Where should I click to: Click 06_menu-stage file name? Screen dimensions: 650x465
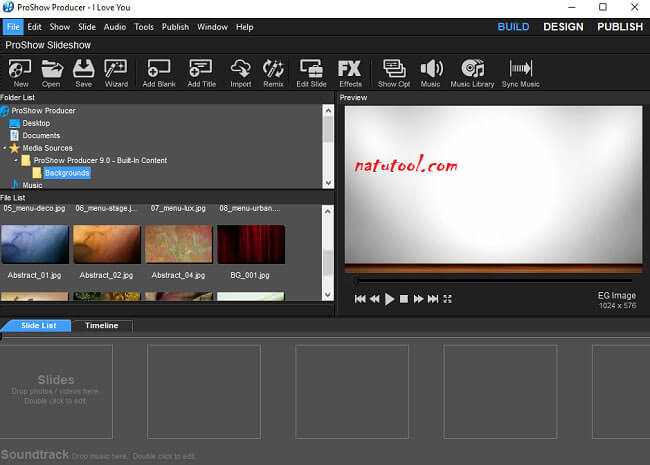105,208
